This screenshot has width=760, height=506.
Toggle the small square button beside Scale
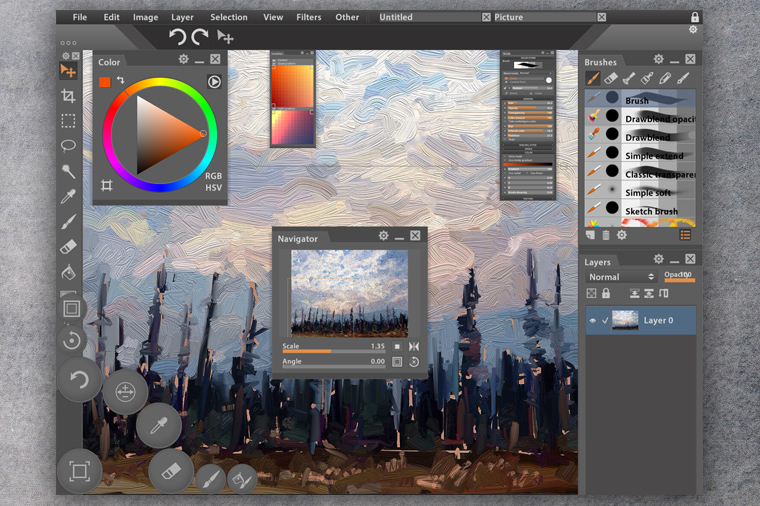[397, 347]
